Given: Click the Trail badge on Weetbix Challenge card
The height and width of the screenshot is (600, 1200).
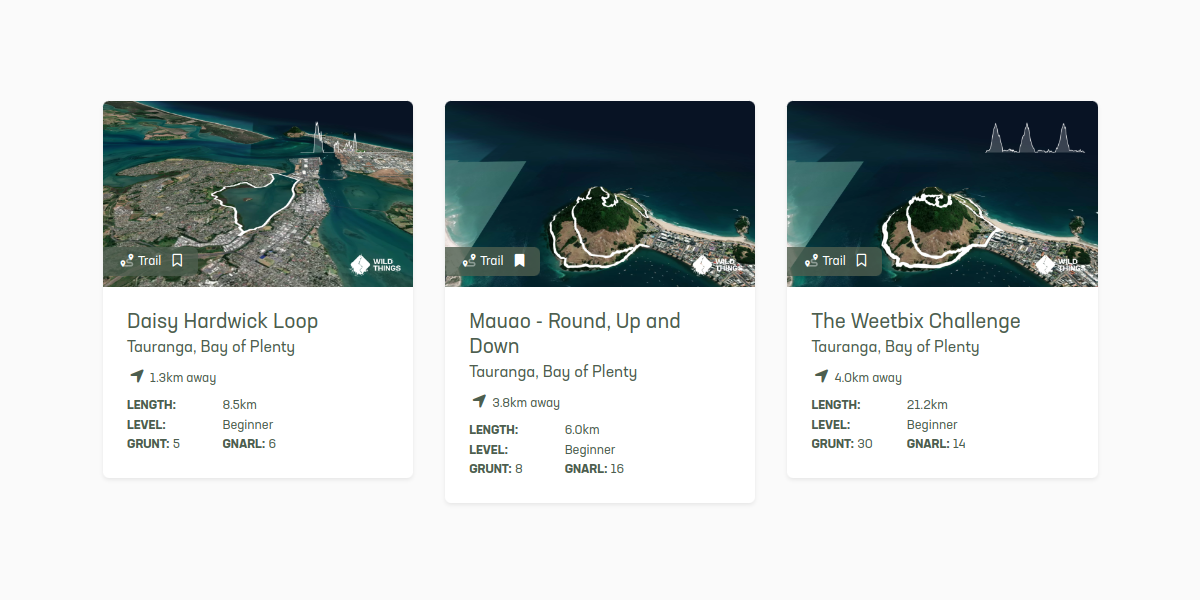Looking at the screenshot, I should point(836,261).
